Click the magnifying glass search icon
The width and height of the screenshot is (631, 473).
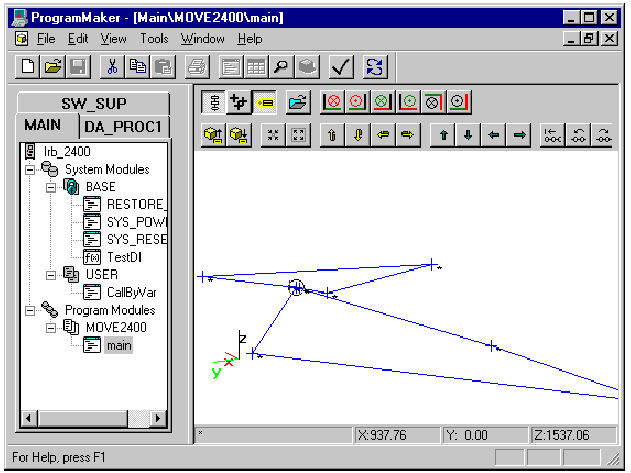281,66
